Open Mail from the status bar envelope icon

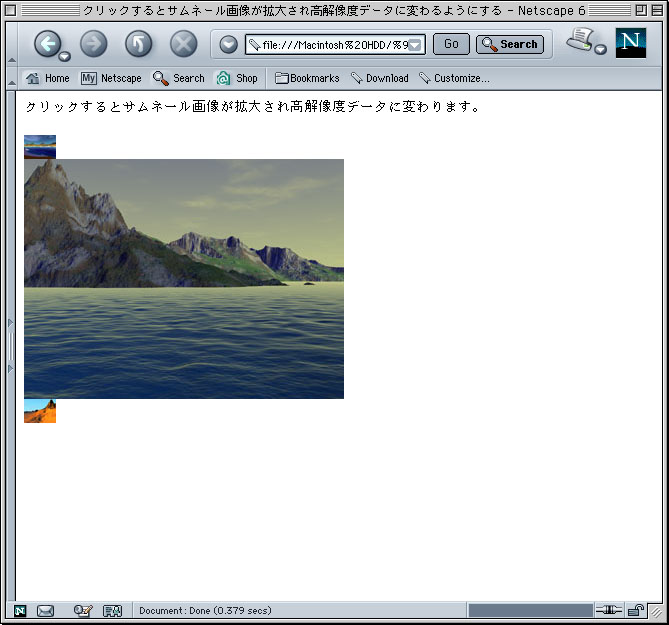click(45, 611)
